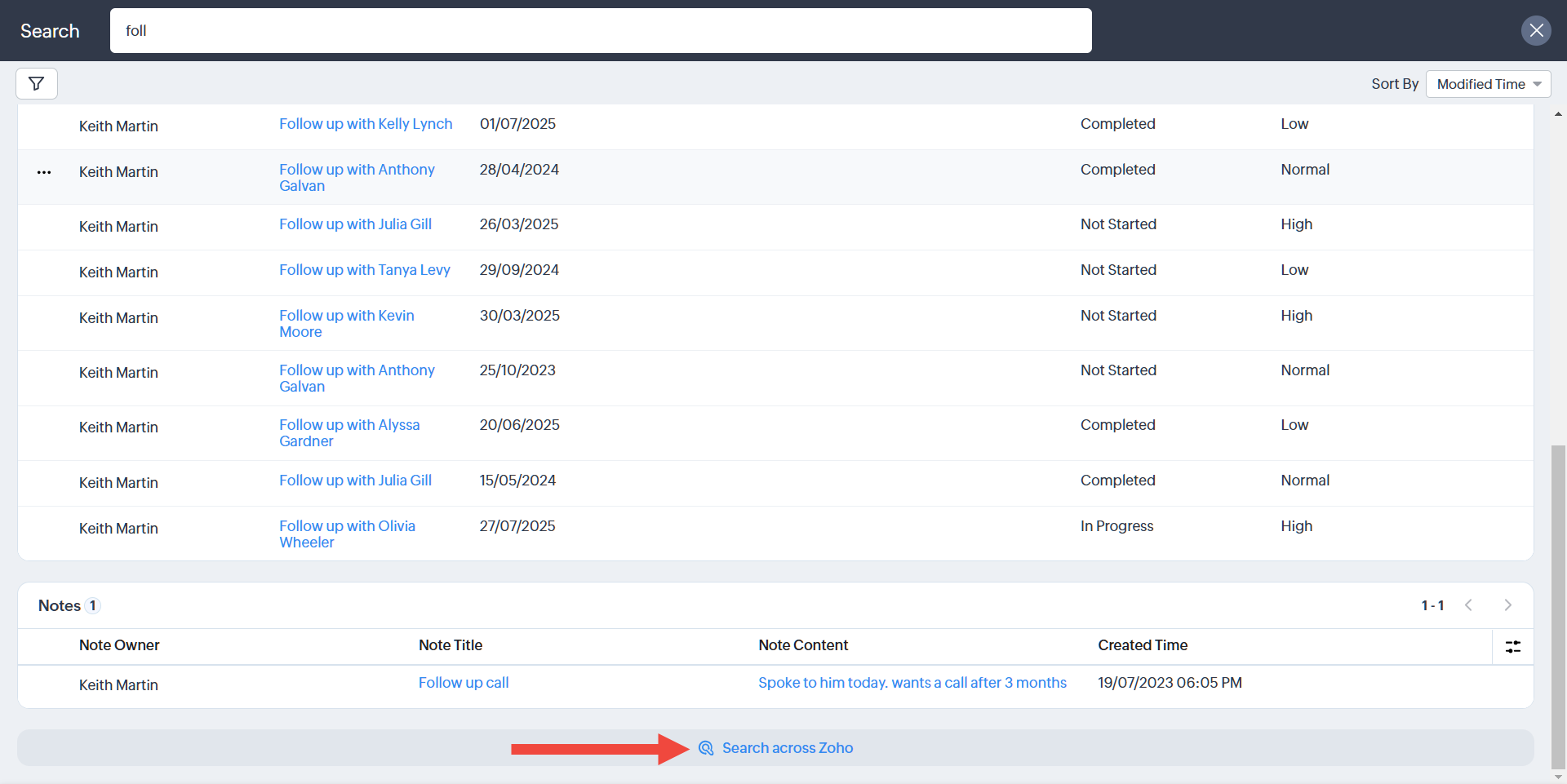Click the Search across Zoho magnifier icon
This screenshot has width=1567, height=784.
pyautogui.click(x=706, y=748)
